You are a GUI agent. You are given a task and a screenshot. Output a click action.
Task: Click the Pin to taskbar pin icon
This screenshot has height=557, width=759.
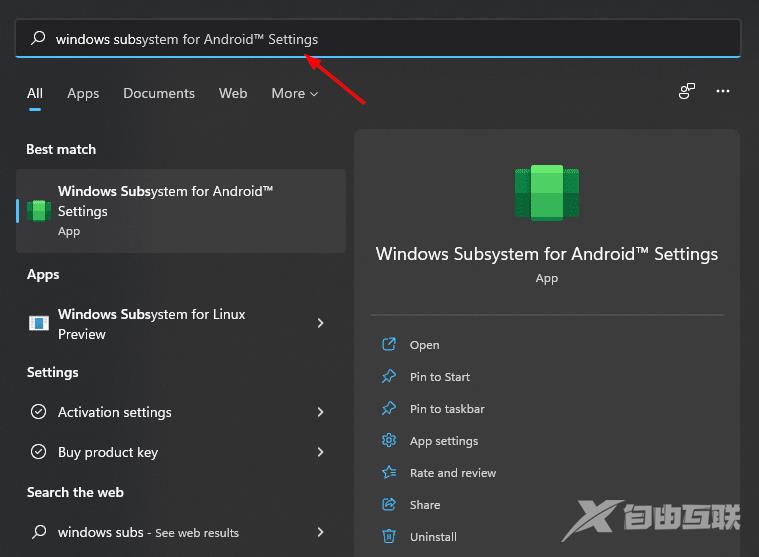click(389, 408)
